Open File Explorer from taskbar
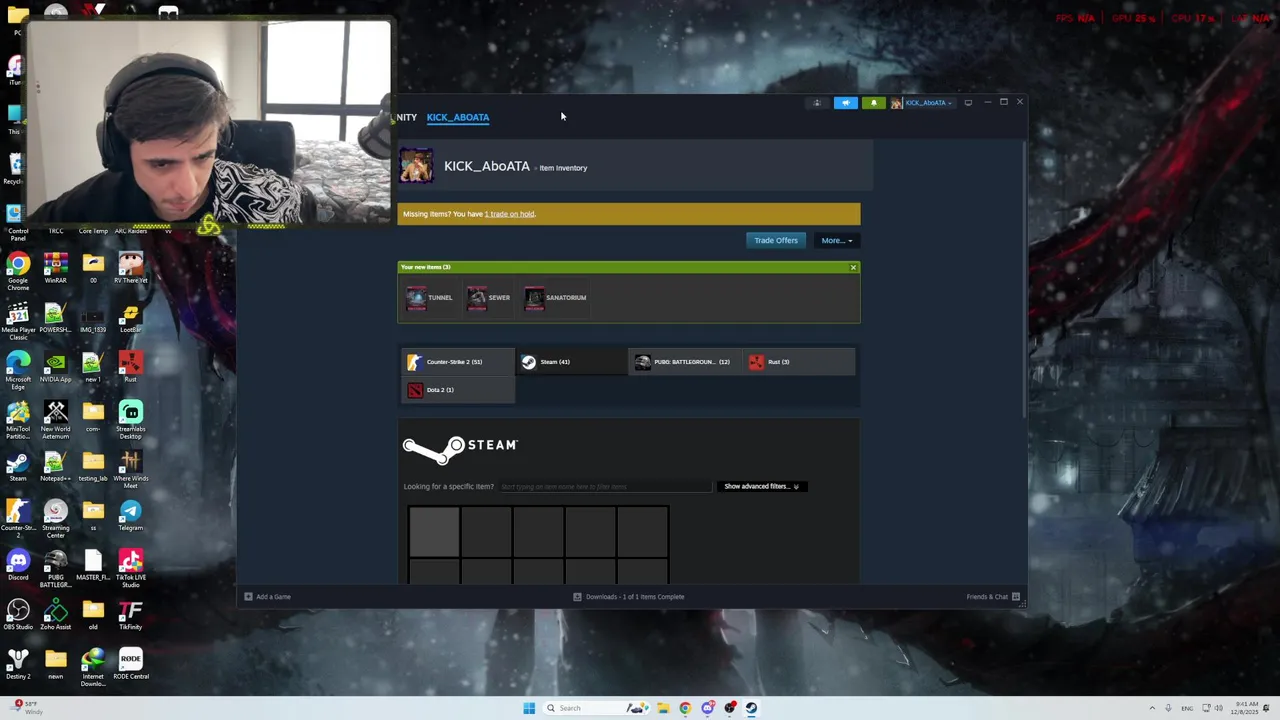1280x720 pixels. [662, 708]
